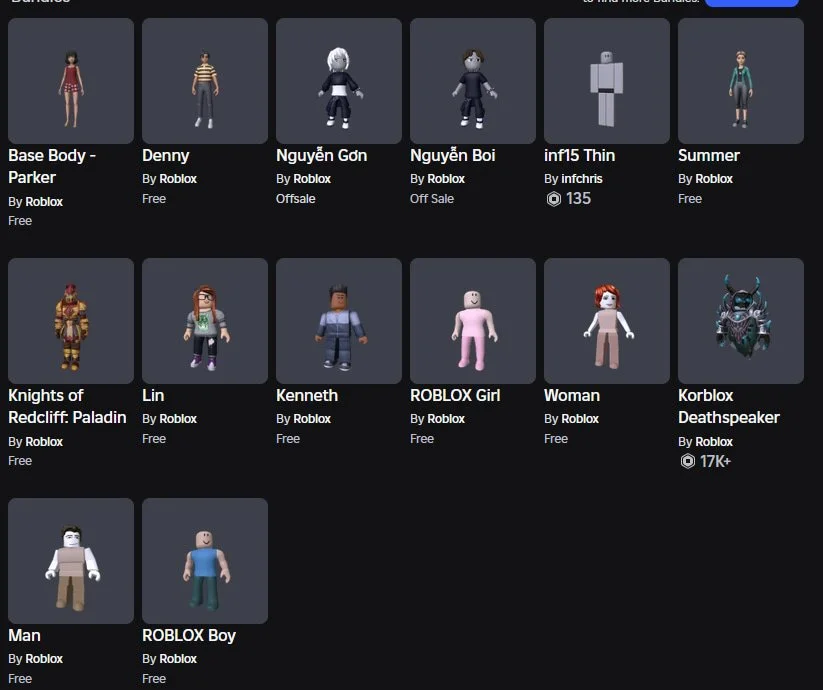823x690 pixels.
Task: Open the Summer bundle thumbnail
Action: point(741,81)
